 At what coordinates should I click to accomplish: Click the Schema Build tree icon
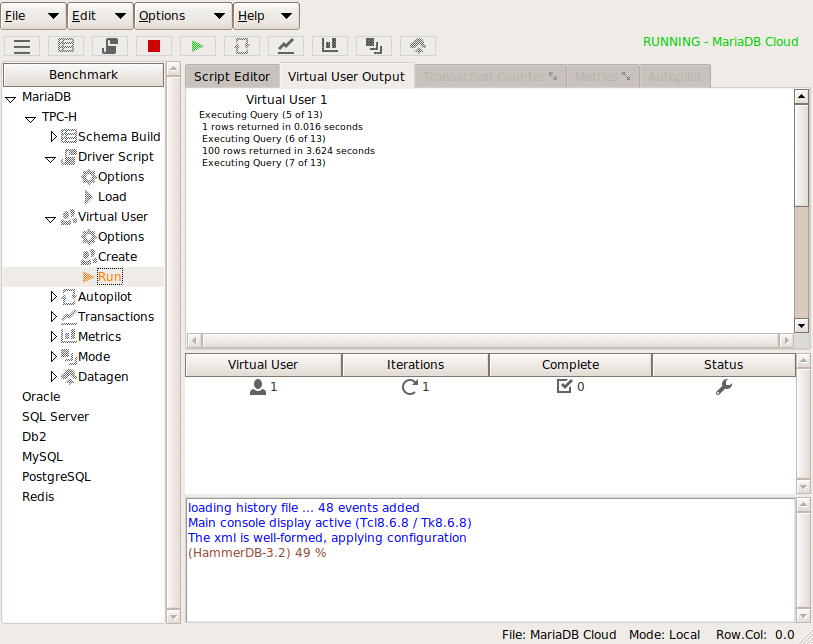coord(68,136)
